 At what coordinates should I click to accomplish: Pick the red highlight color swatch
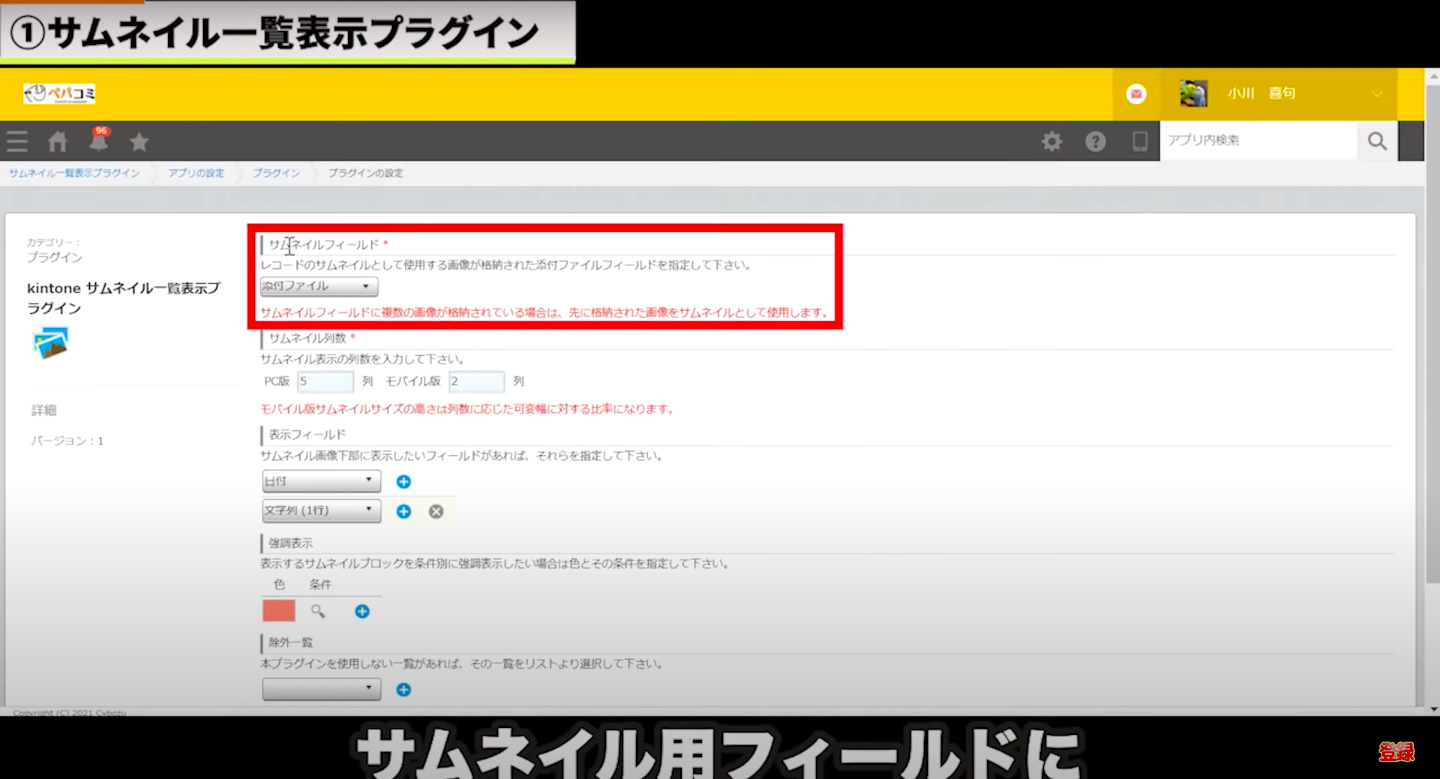click(x=278, y=611)
